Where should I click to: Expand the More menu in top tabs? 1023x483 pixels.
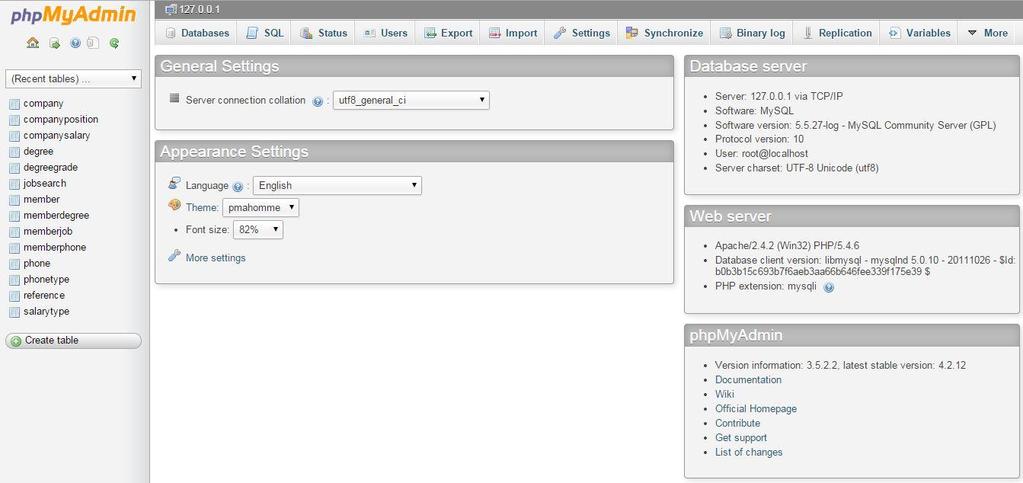coord(987,33)
